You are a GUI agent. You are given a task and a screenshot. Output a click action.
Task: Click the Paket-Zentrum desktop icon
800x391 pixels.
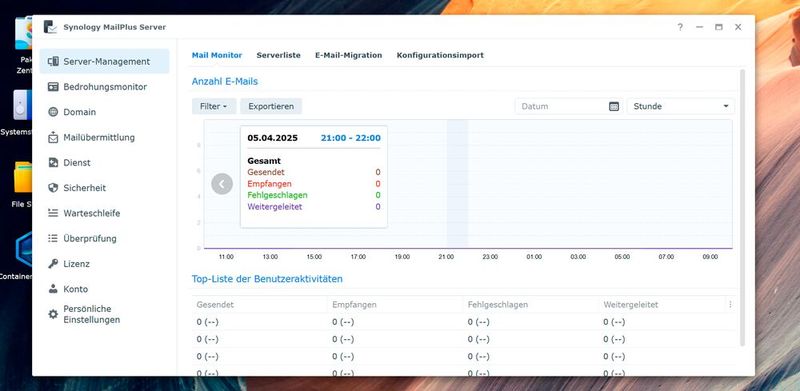(23, 34)
